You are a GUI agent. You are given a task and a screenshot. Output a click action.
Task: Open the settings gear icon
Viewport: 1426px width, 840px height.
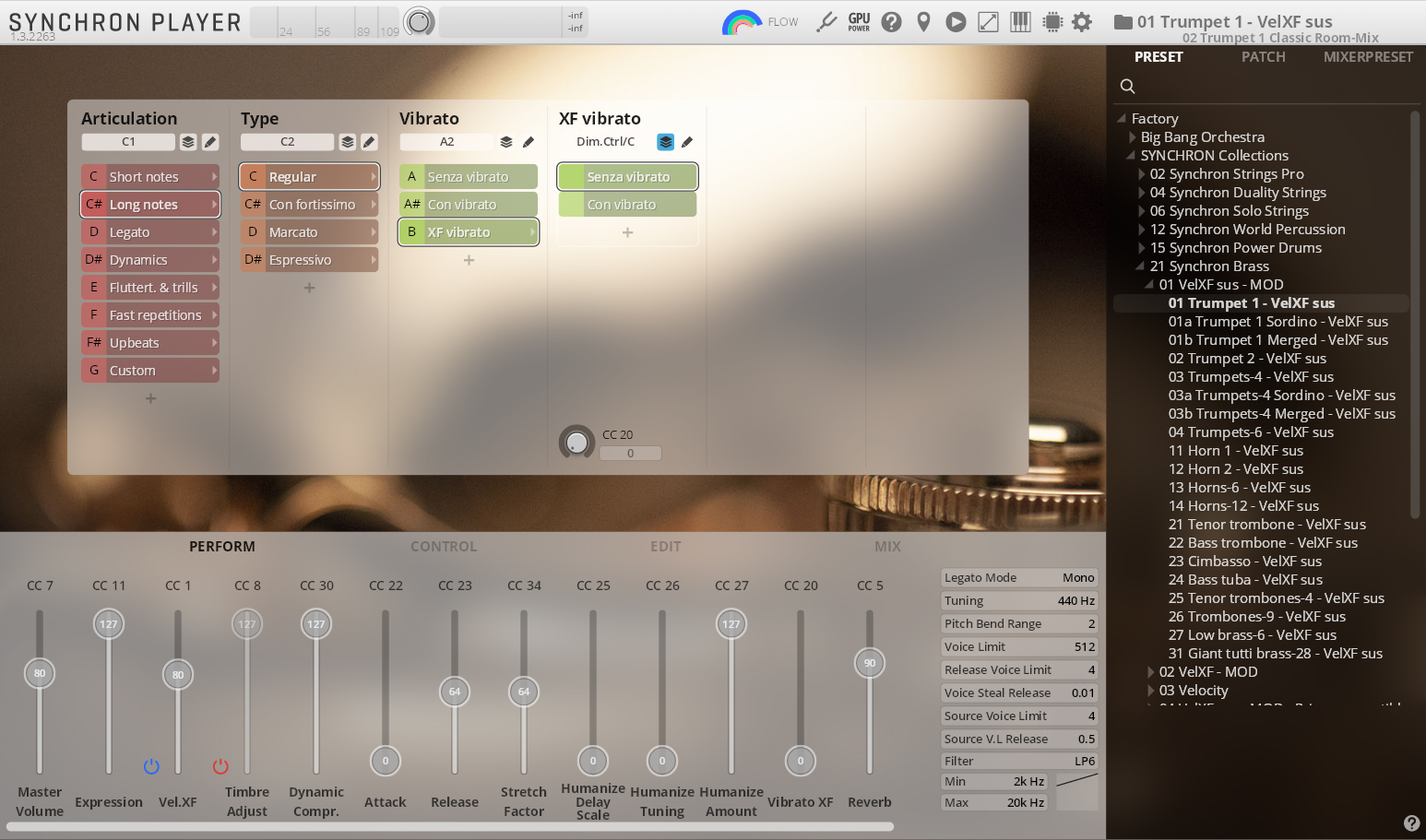tap(1082, 22)
